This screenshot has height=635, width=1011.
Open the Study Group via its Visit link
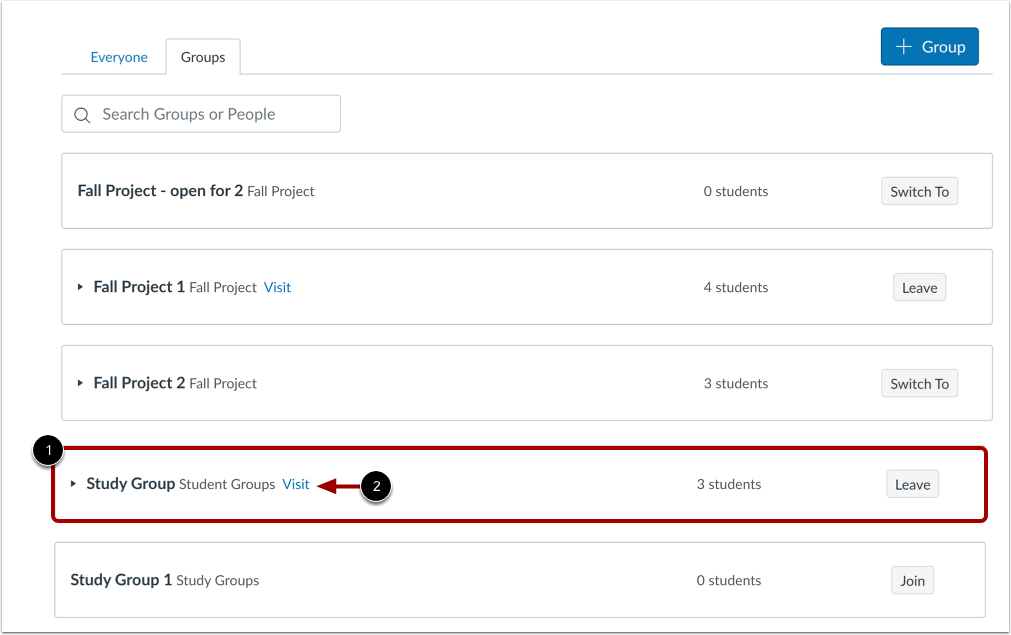click(x=295, y=484)
